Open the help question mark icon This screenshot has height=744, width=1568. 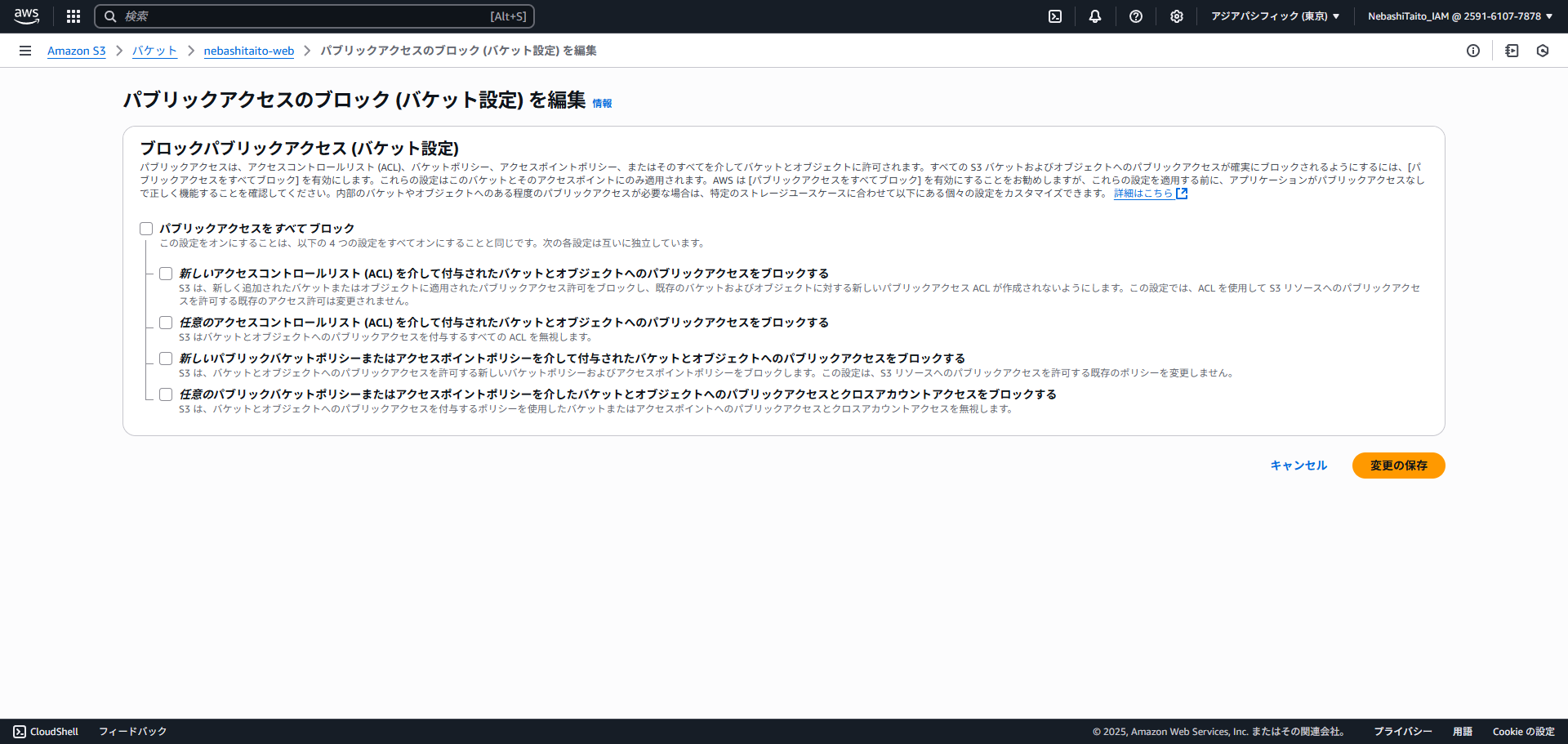[x=1136, y=16]
